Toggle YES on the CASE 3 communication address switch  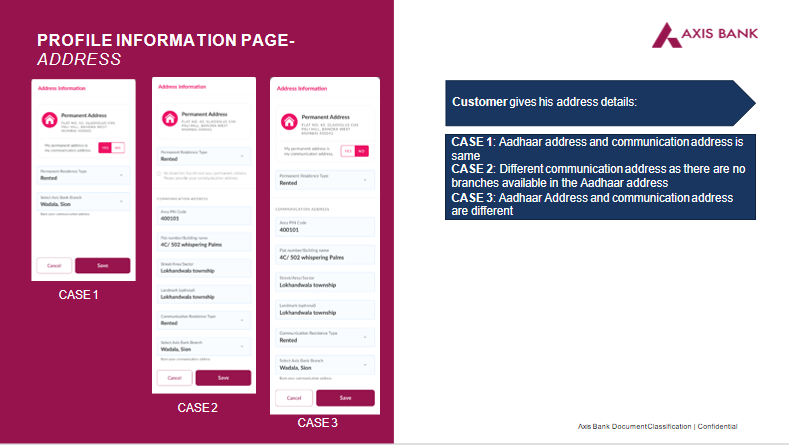tap(348, 151)
